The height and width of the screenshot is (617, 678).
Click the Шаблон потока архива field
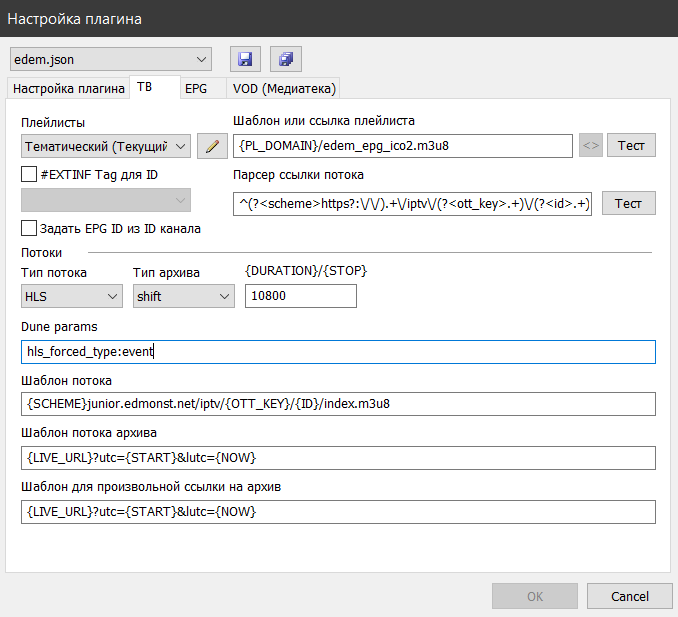pos(339,458)
